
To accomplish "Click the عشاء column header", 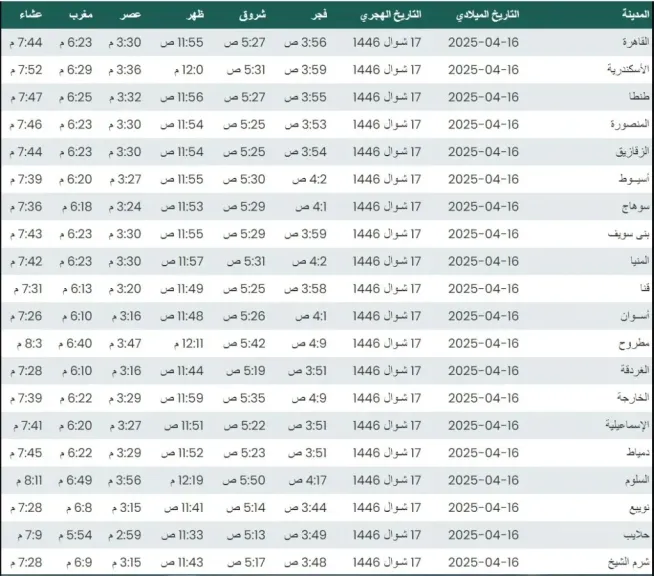I will point(30,15).
